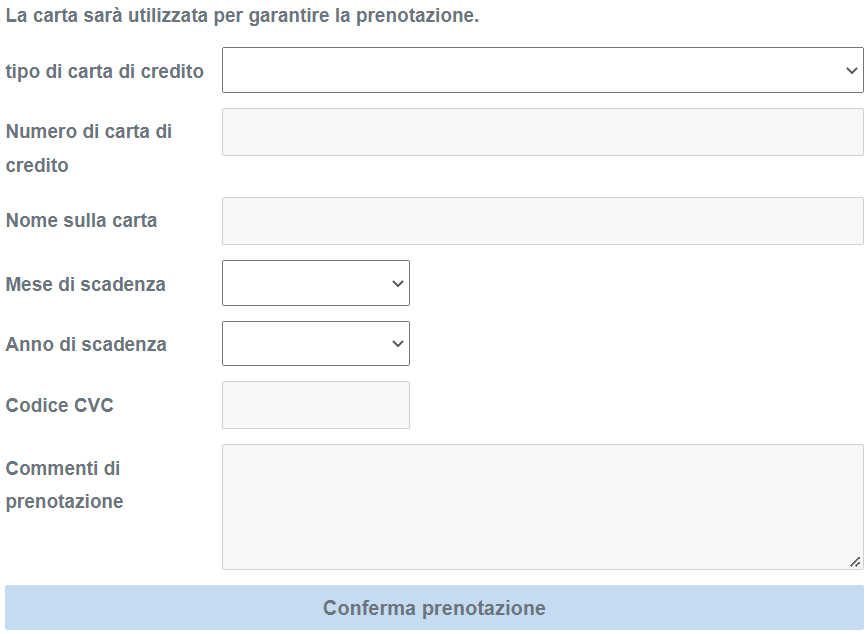Expand the Mese di scadenza dropdown
867x634 pixels.
click(315, 283)
